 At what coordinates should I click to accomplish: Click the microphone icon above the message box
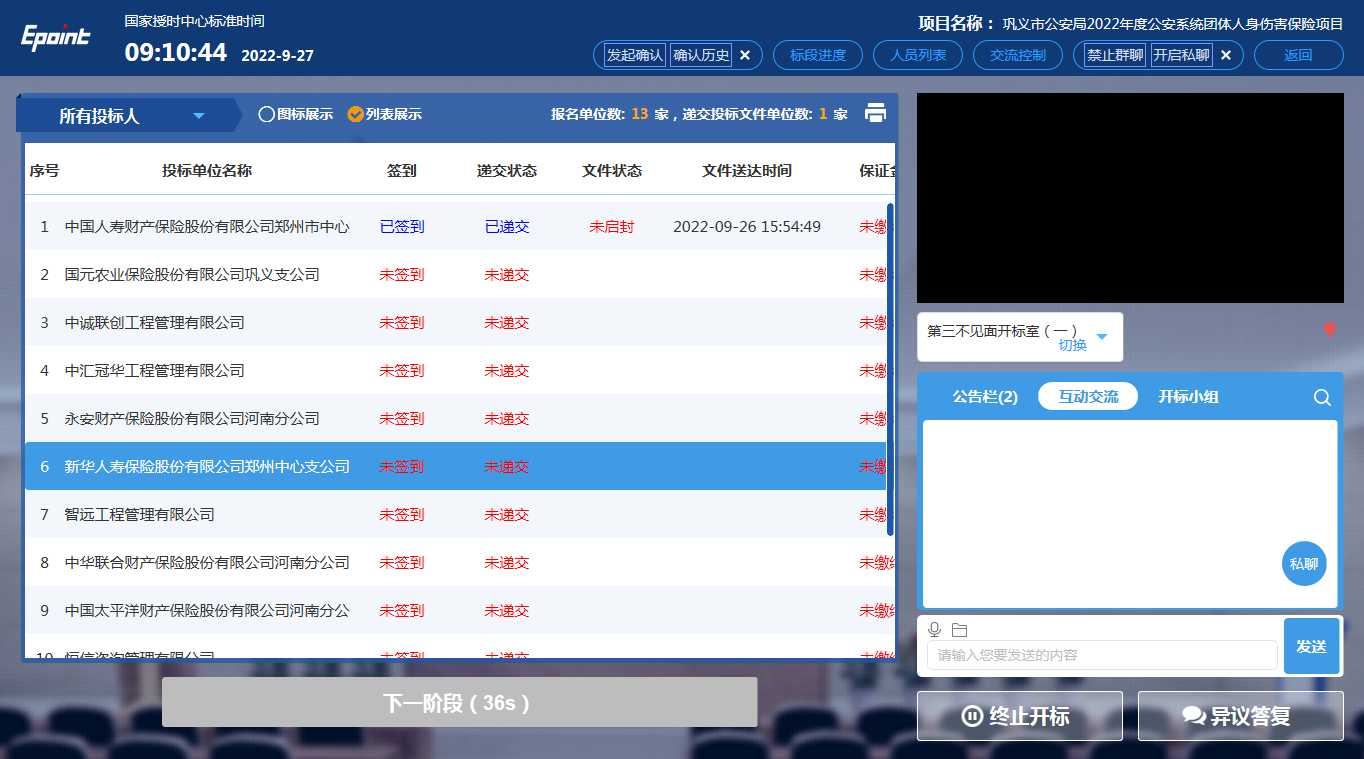(x=935, y=629)
